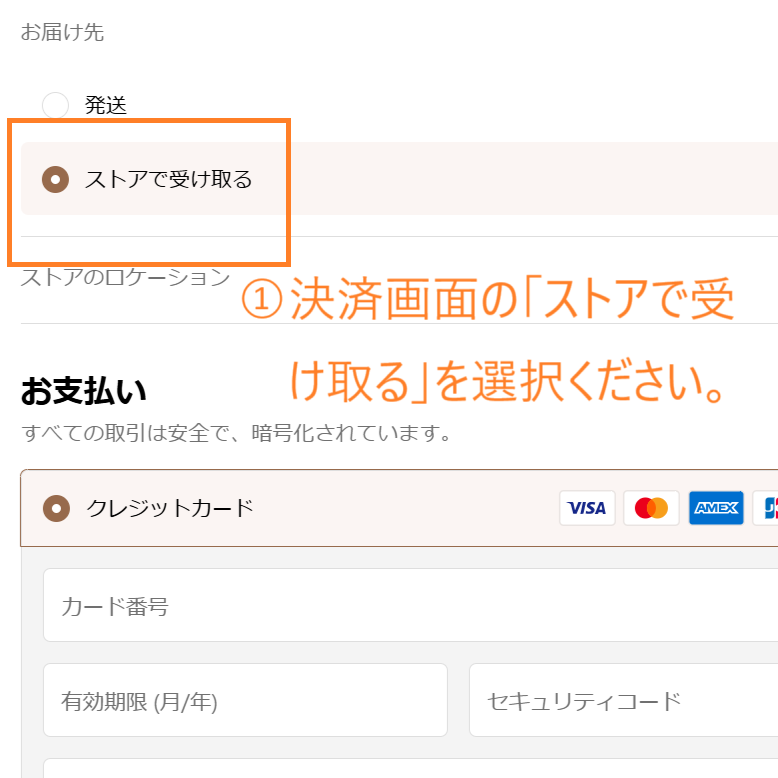Focus the カード番号 input field
The image size is (778, 778).
tap(410, 605)
